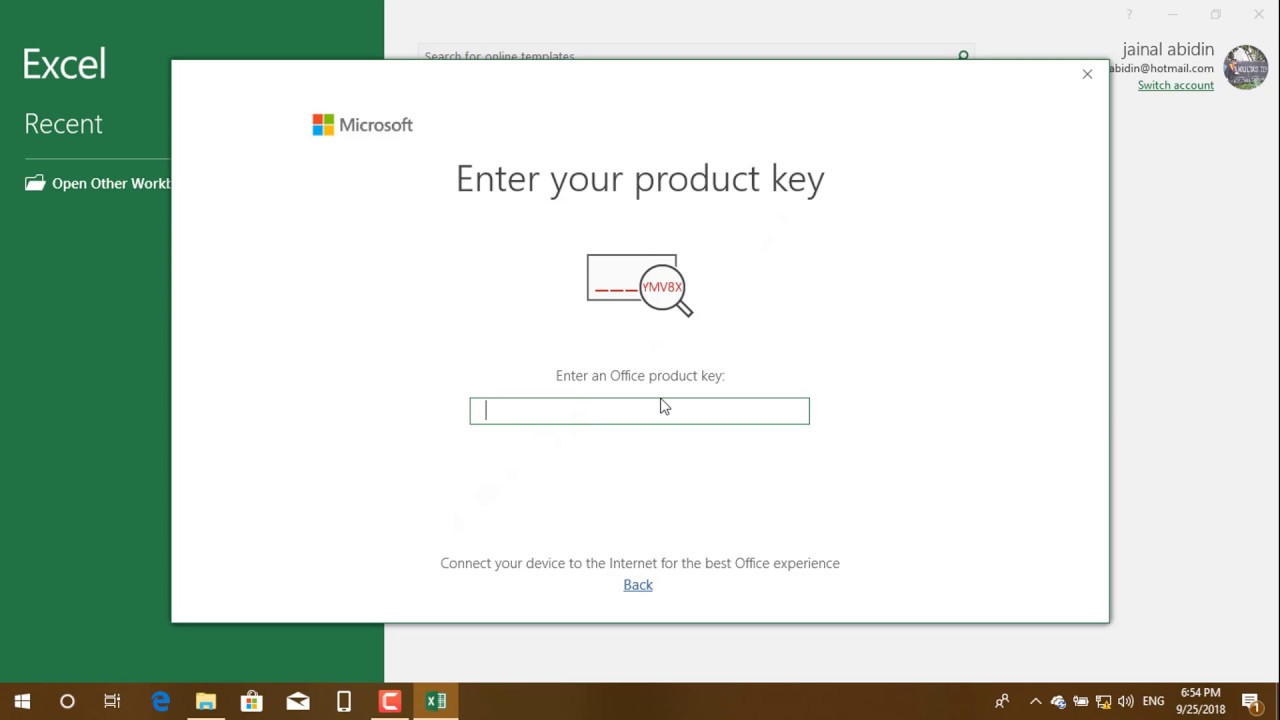The width and height of the screenshot is (1280, 720).
Task: Open File Explorer from taskbar
Action: pos(206,701)
